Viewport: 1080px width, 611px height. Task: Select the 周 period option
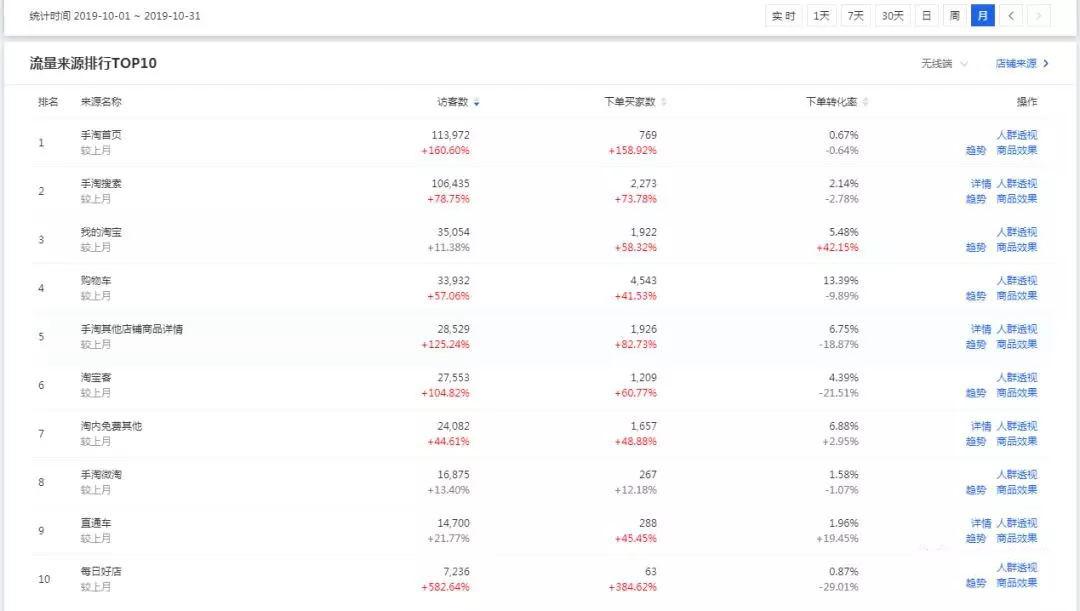(x=954, y=16)
